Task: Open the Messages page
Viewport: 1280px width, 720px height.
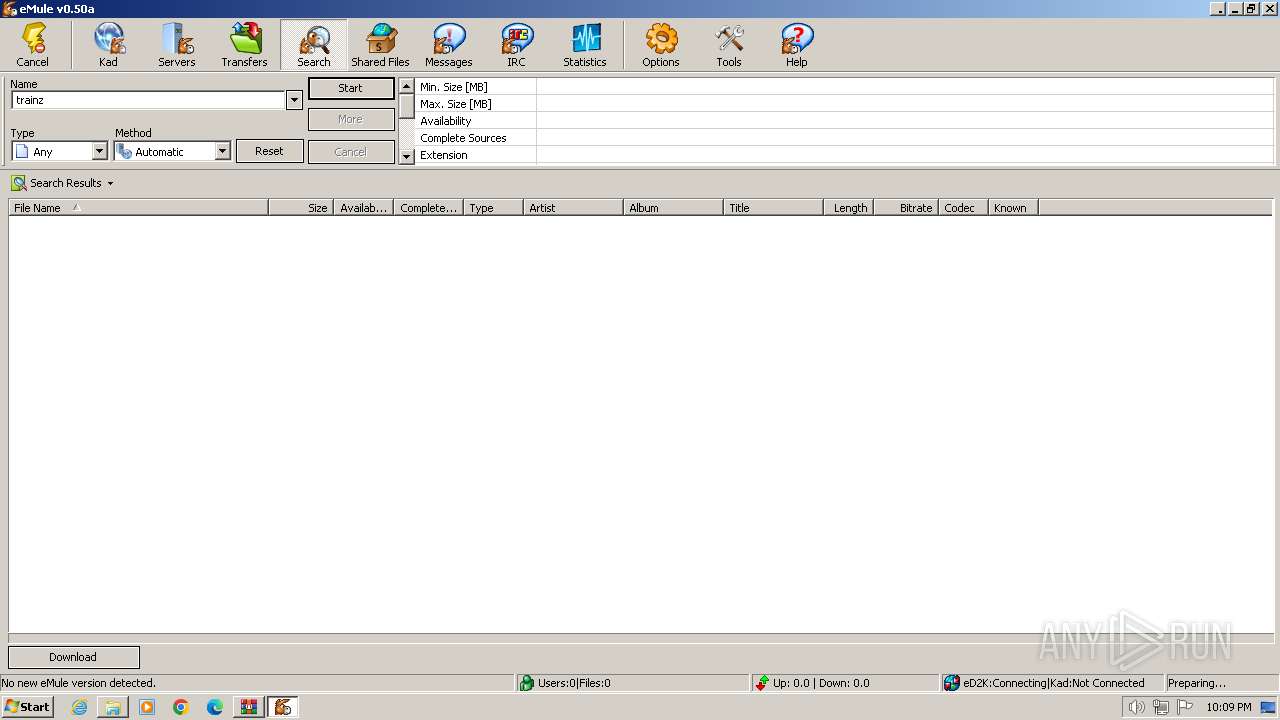Action: 448,45
